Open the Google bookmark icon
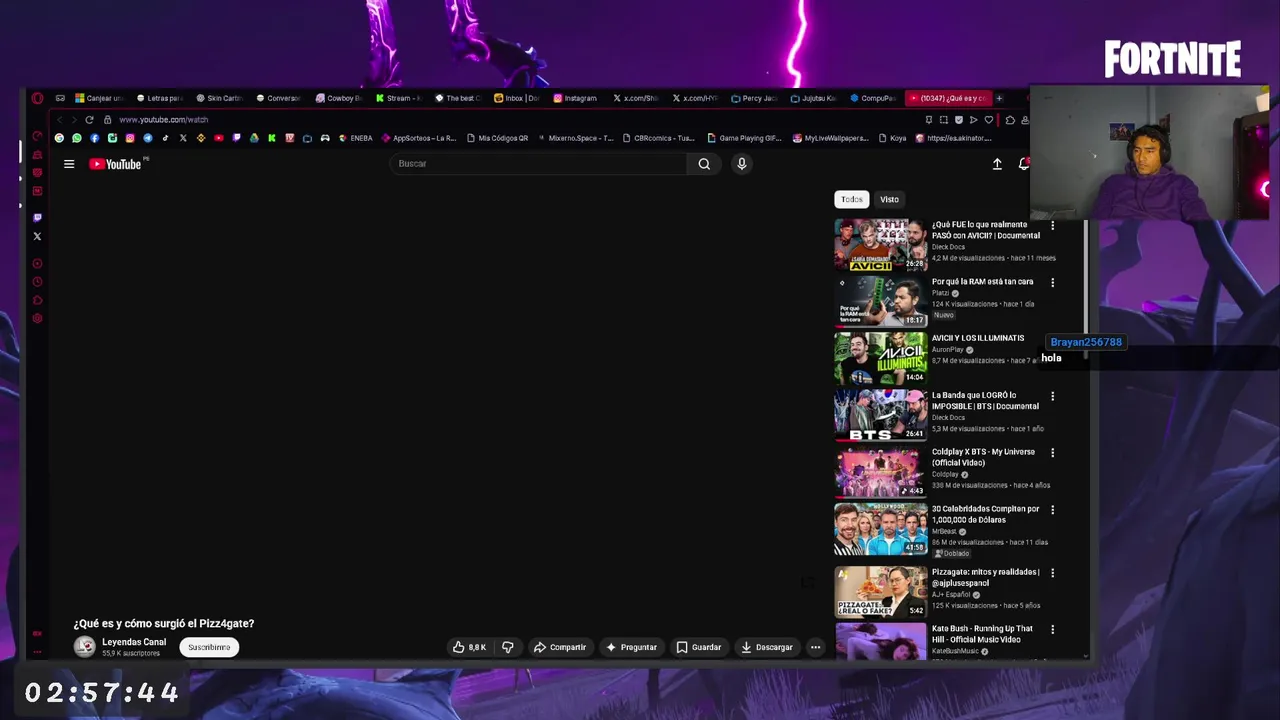The height and width of the screenshot is (720, 1280). pos(59,138)
